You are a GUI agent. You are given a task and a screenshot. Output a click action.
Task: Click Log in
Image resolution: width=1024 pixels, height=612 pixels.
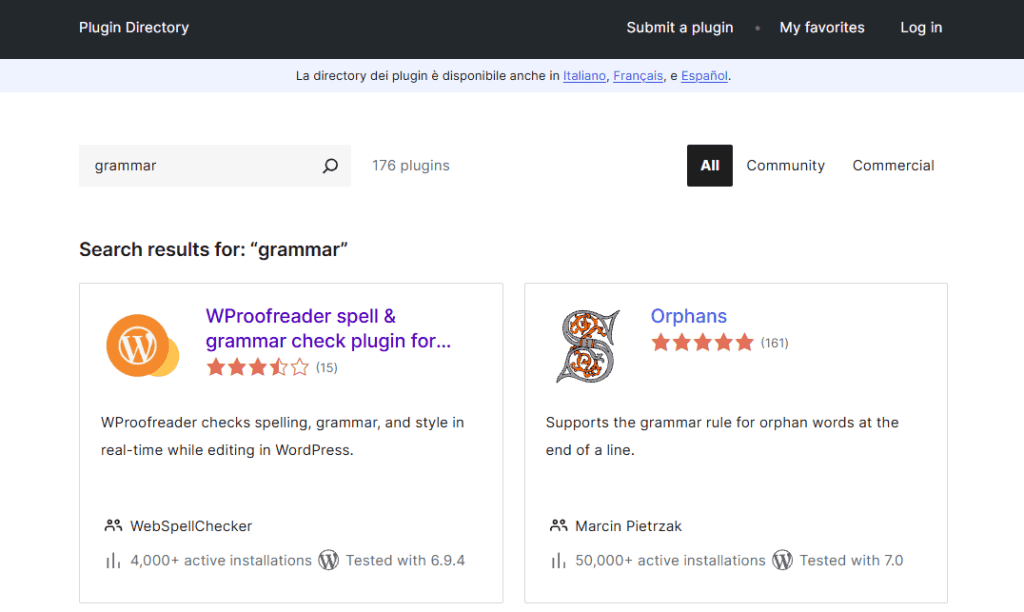(x=921, y=27)
